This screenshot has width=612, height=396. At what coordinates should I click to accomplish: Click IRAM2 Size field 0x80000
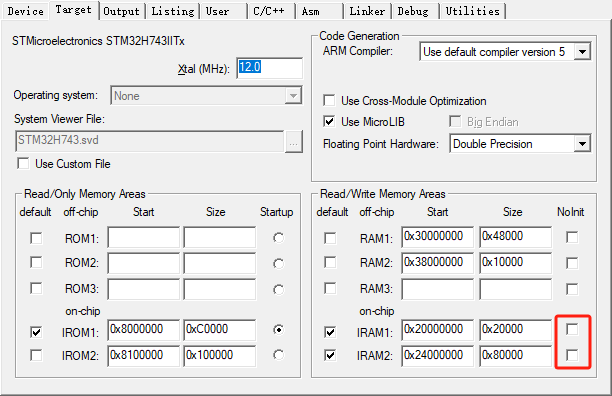coord(516,356)
